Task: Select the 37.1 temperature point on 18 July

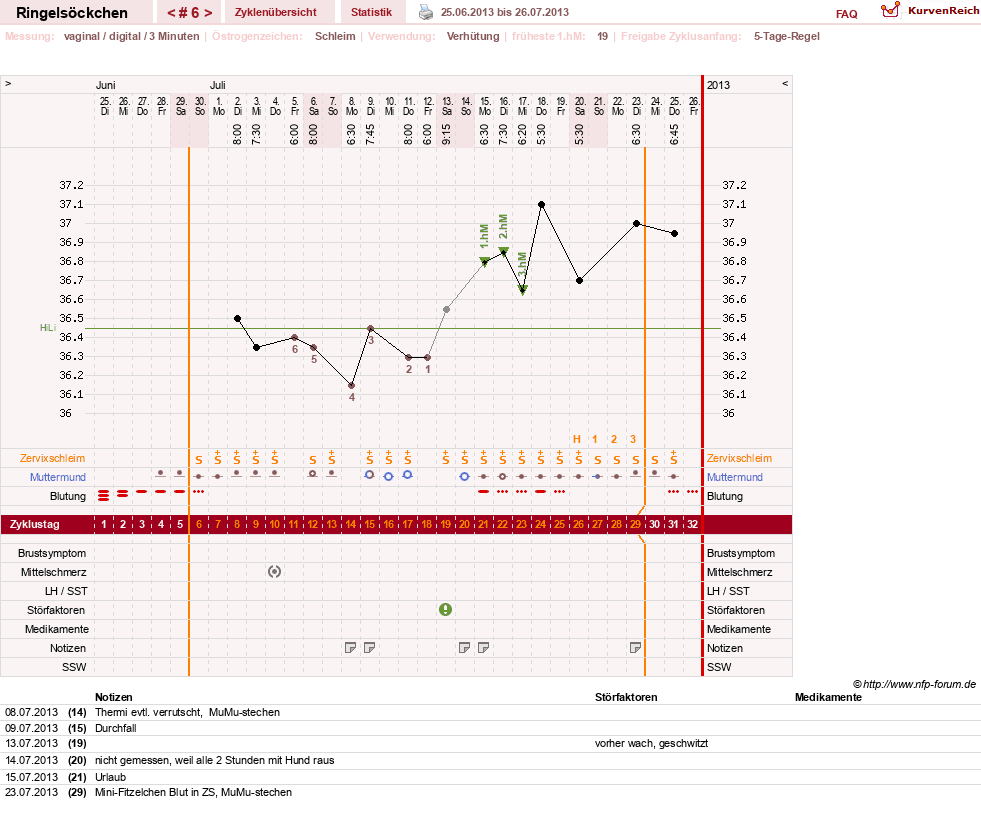Action: click(542, 205)
